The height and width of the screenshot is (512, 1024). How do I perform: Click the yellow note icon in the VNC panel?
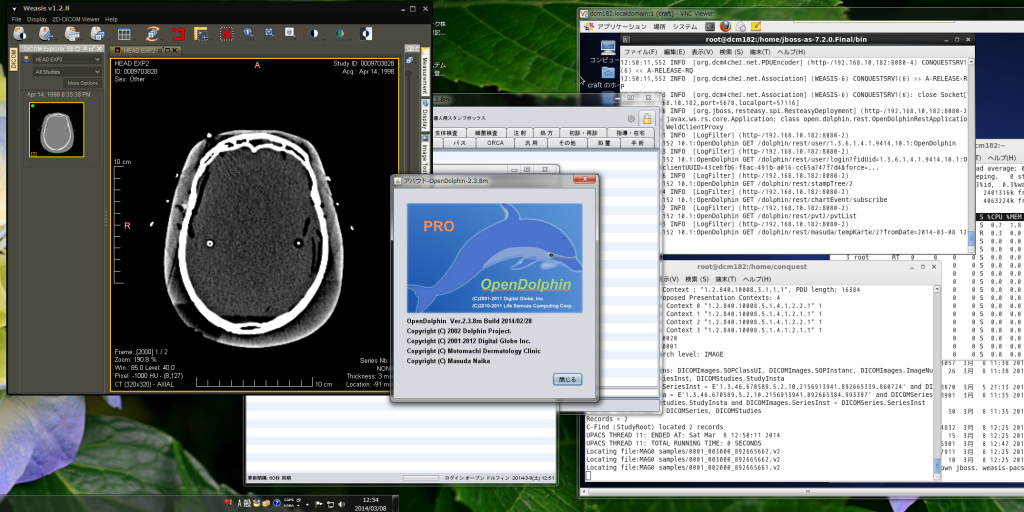756,27
